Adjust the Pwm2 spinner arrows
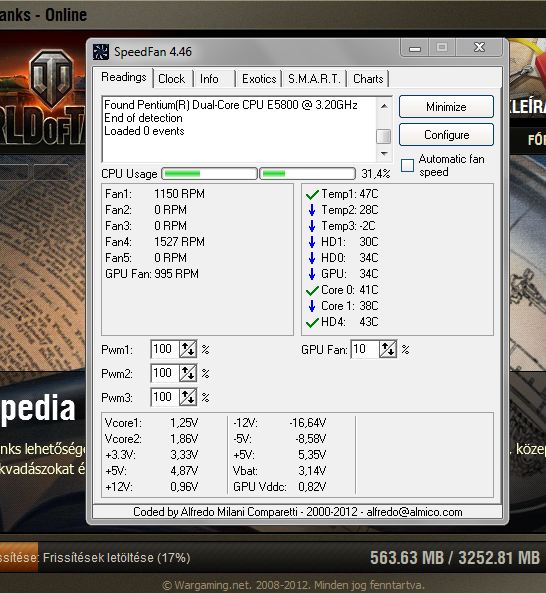The height and width of the screenshot is (593, 546). [x=188, y=373]
